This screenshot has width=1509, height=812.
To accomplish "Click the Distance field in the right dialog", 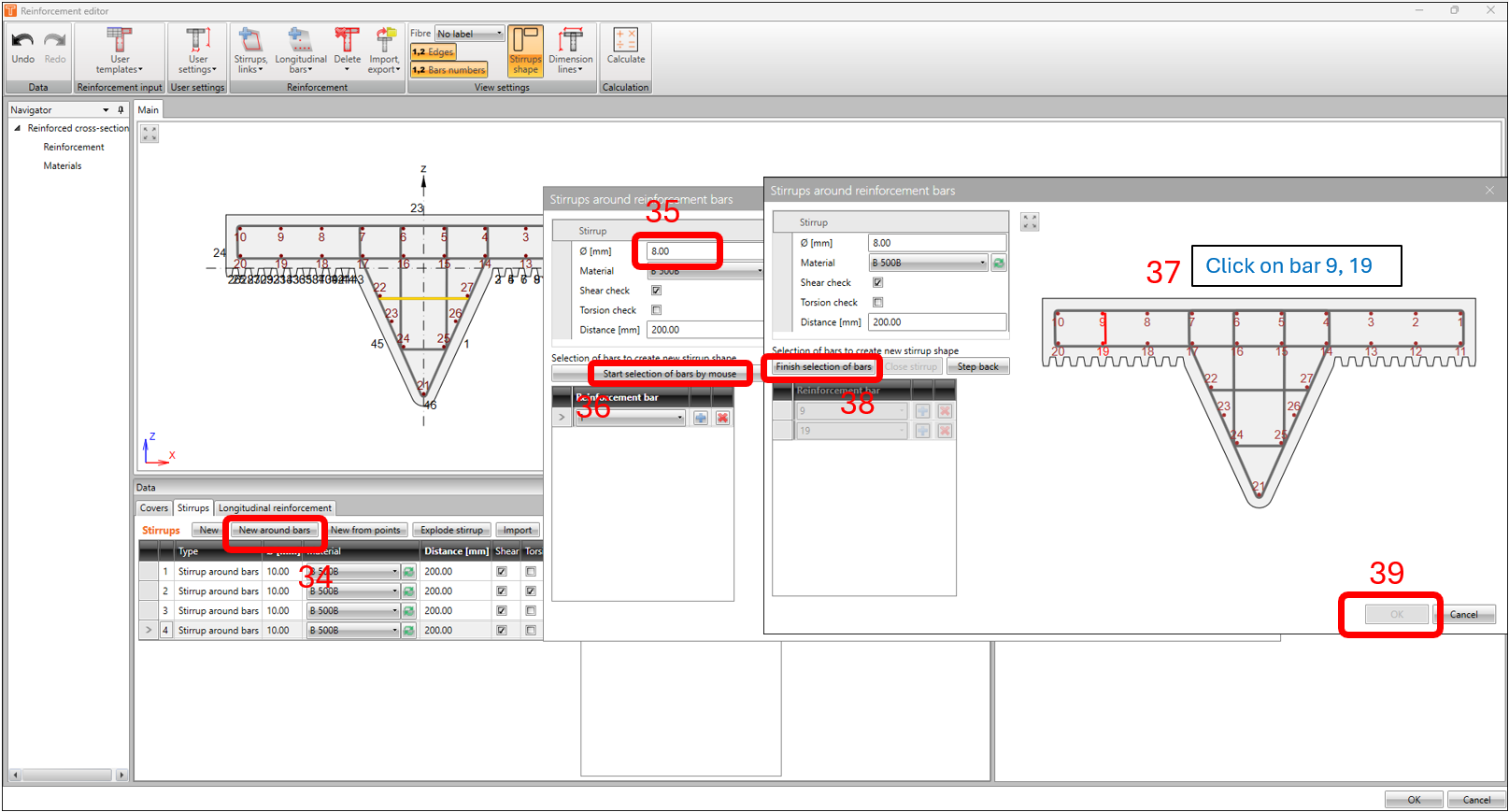I will point(937,322).
